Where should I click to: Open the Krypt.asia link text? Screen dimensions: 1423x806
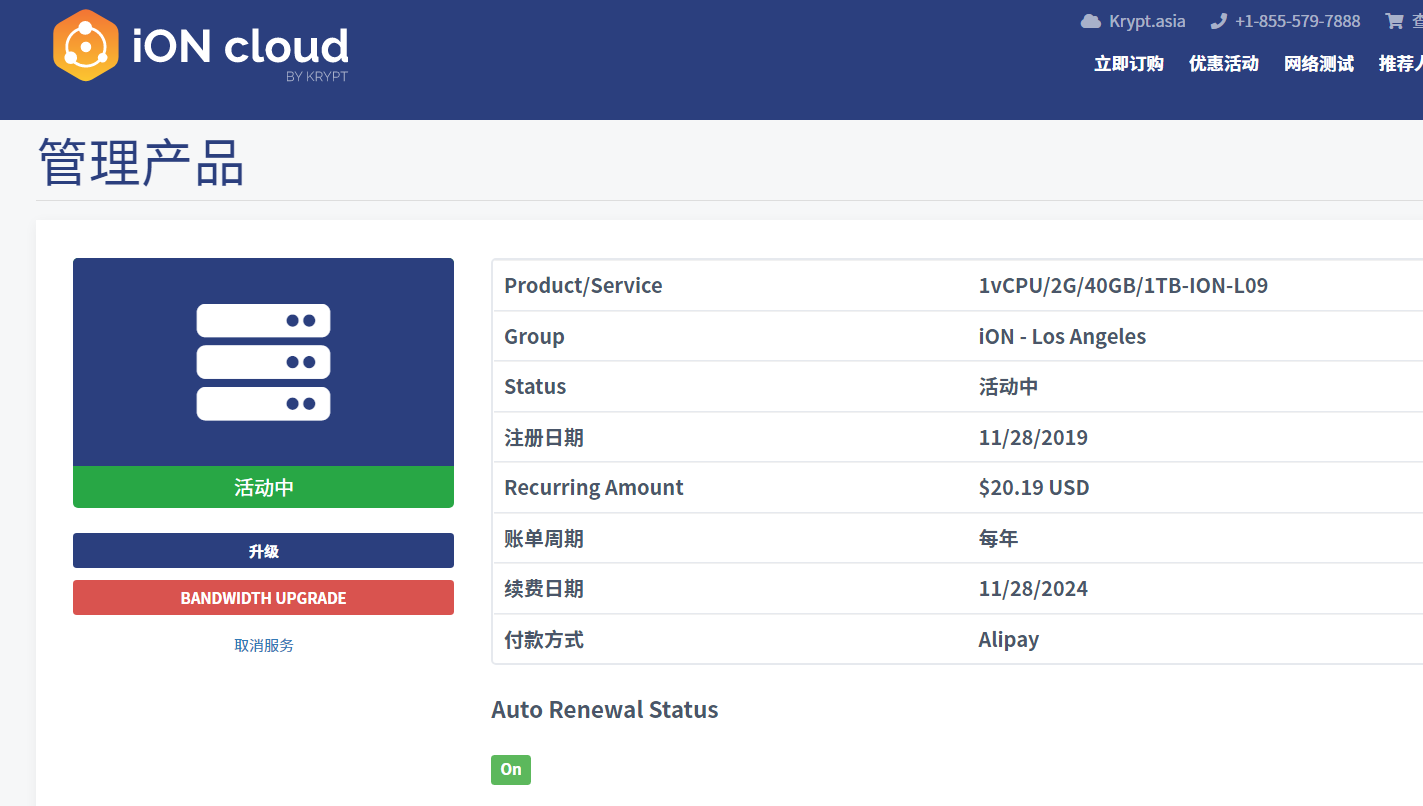pos(1147,21)
